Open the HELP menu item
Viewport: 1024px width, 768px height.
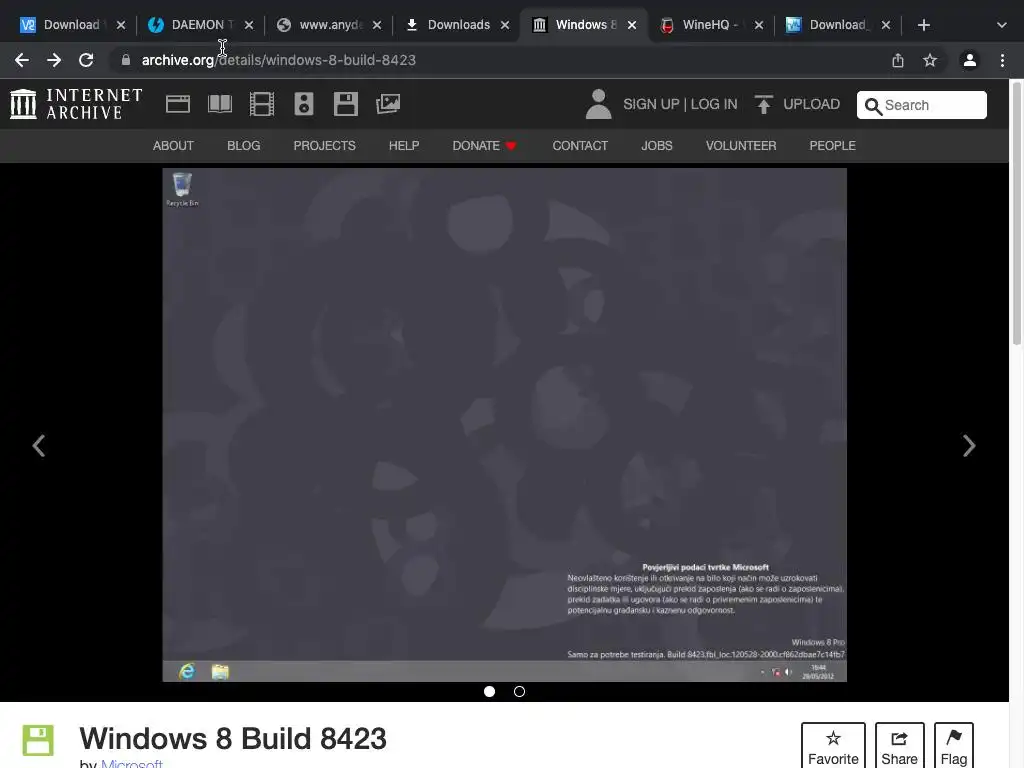coord(404,146)
